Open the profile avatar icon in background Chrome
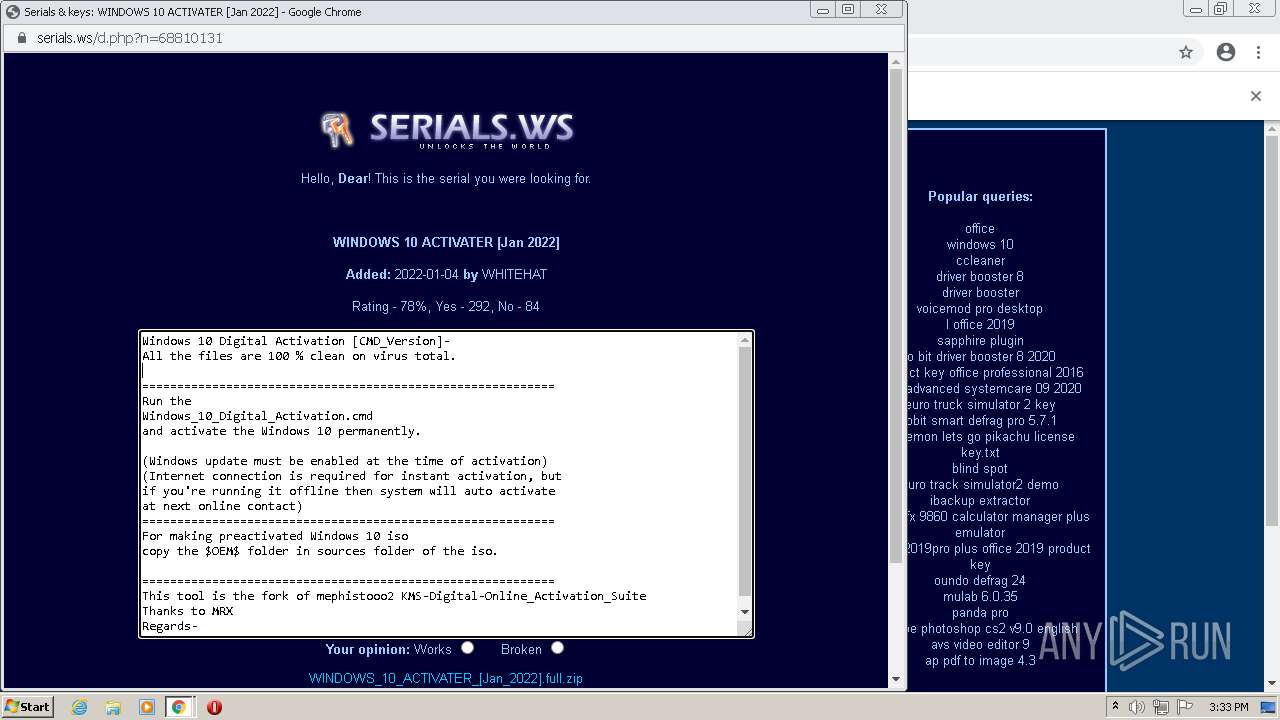This screenshot has height=720, width=1280. click(x=1226, y=53)
